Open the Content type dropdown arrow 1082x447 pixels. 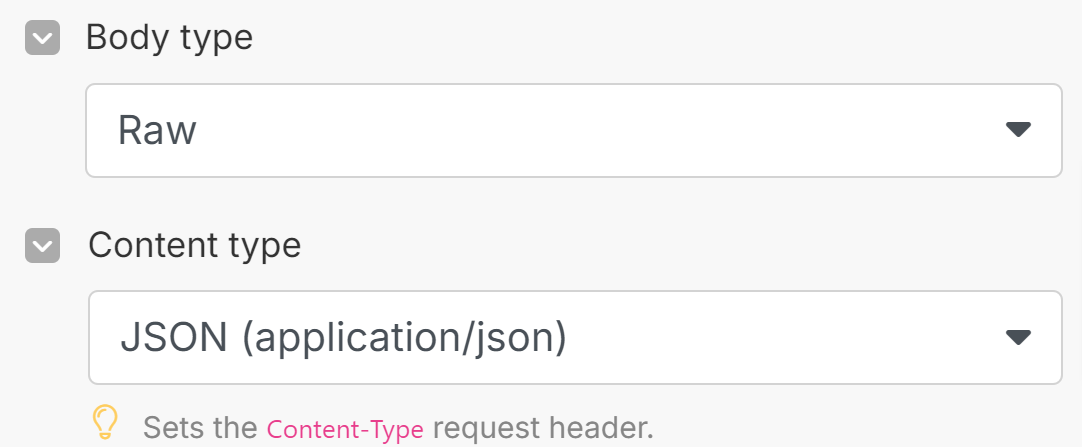pyautogui.click(x=1017, y=337)
